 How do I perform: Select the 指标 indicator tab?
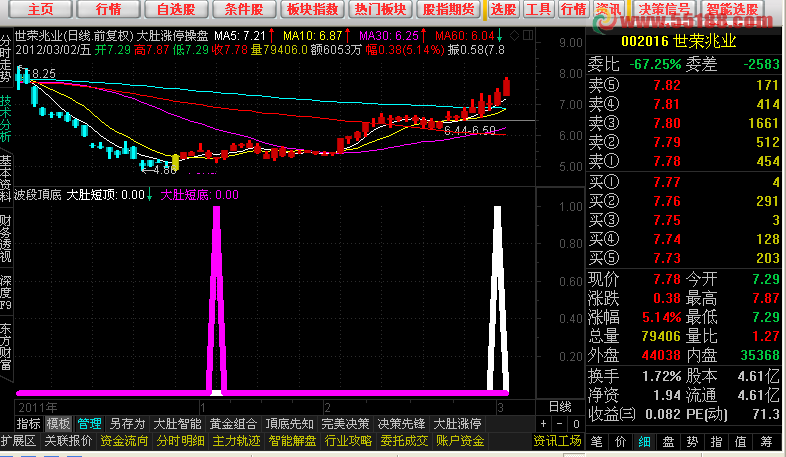[x=29, y=424]
